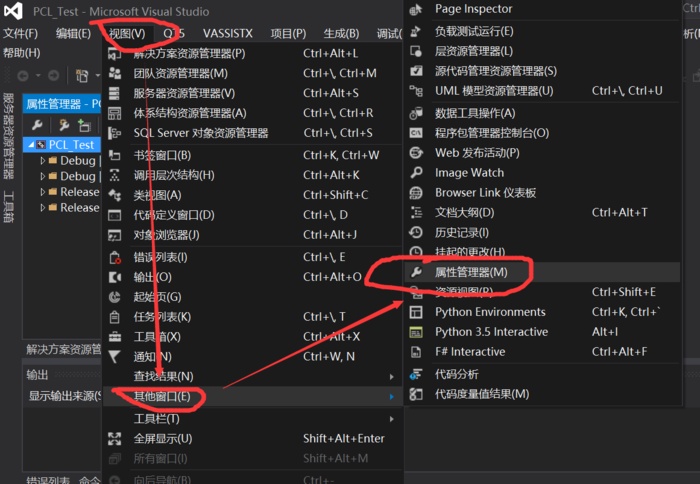Click the navigate forward toolbar button

pyautogui.click(x=54, y=76)
